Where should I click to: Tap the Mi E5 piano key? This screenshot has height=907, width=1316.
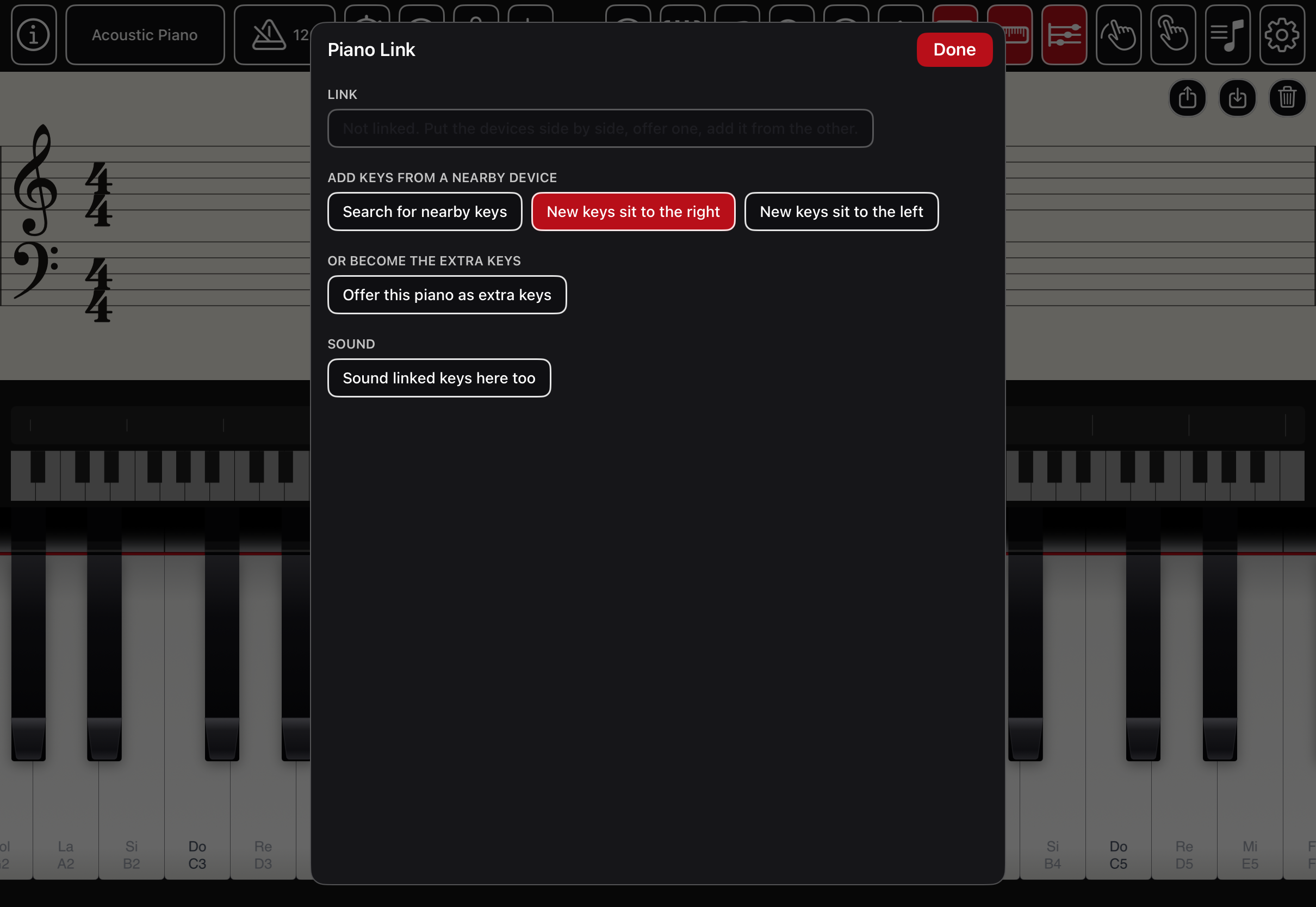click(1250, 818)
